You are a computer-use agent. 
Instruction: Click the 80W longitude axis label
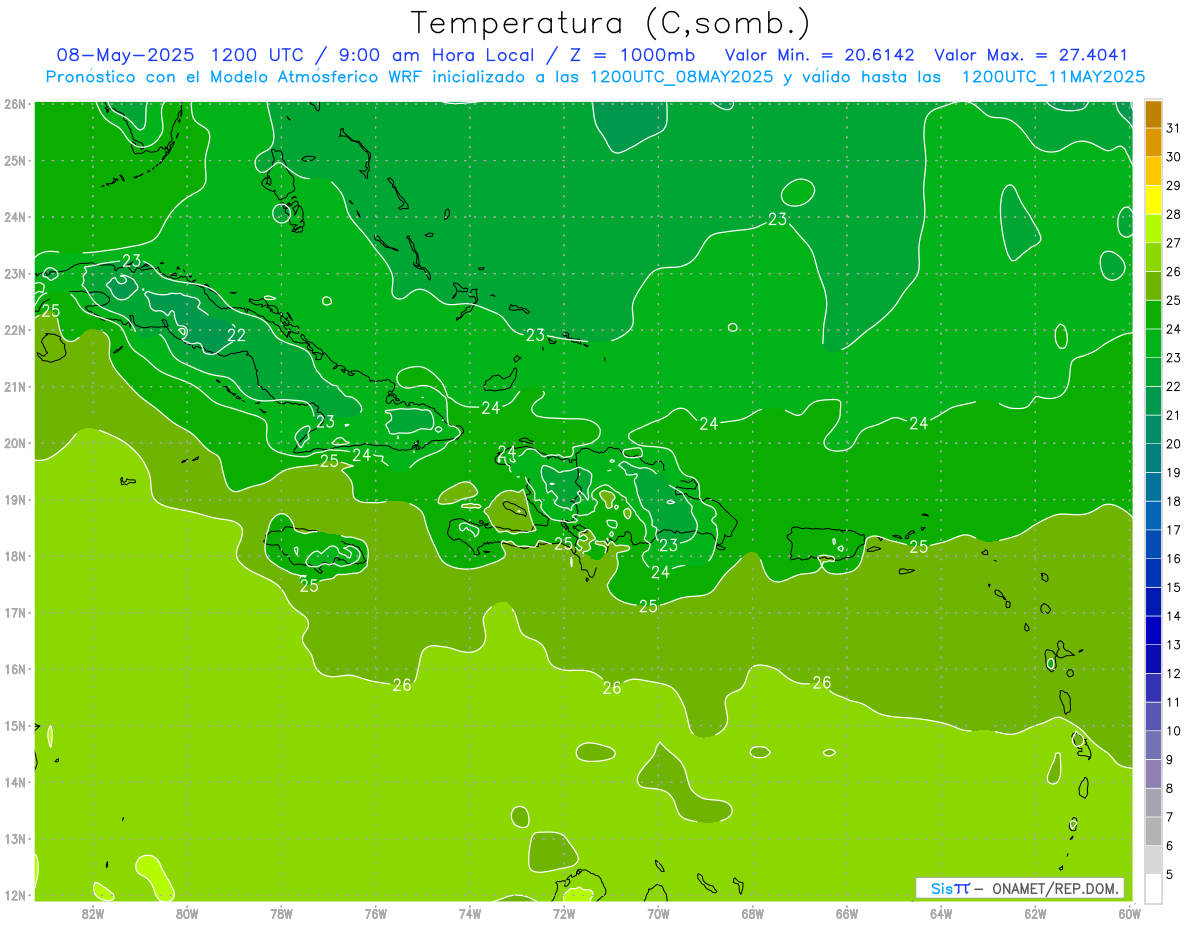point(187,913)
